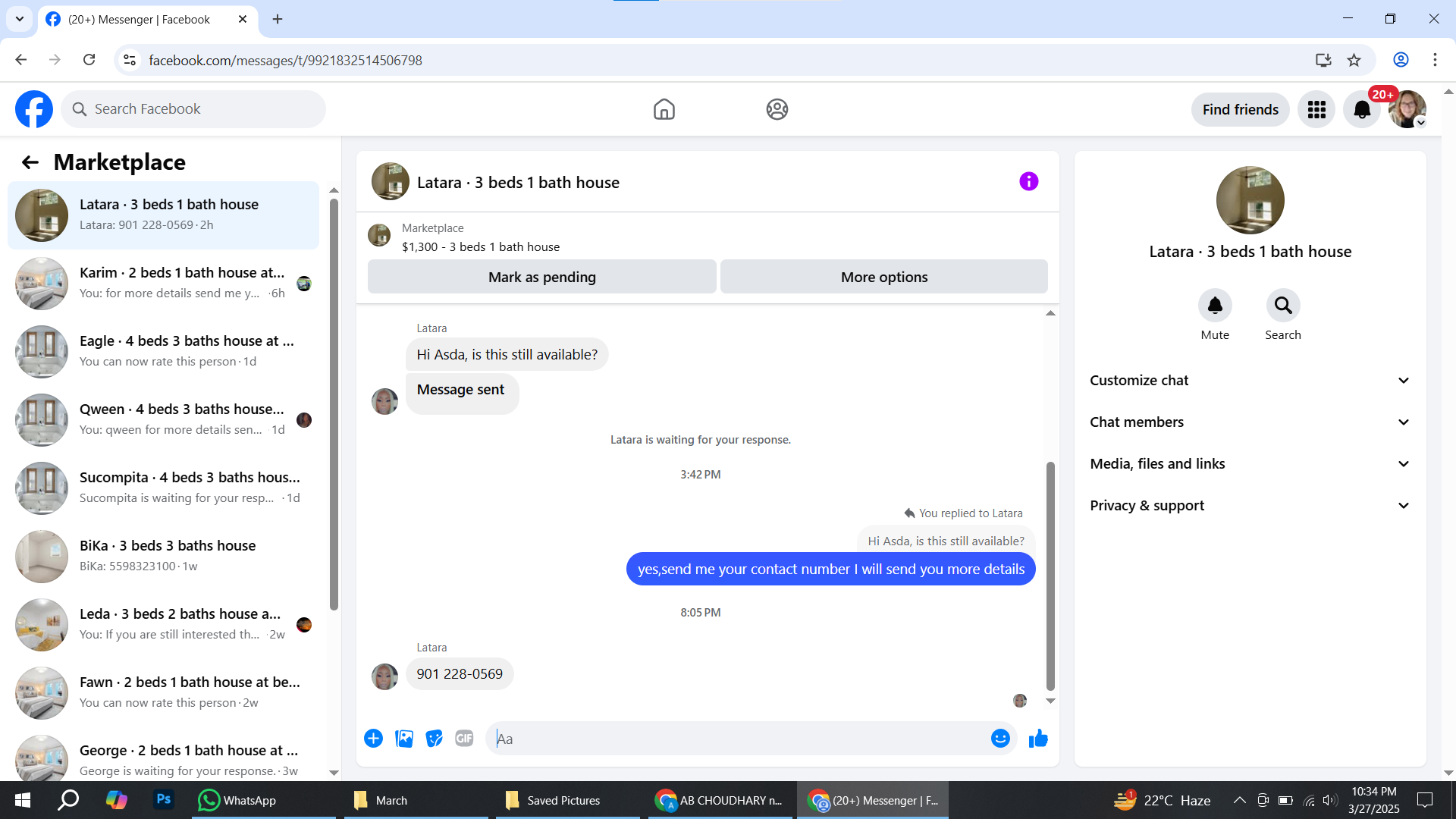The image size is (1456, 819).
Task: Open a new browser tab
Action: tap(278, 19)
